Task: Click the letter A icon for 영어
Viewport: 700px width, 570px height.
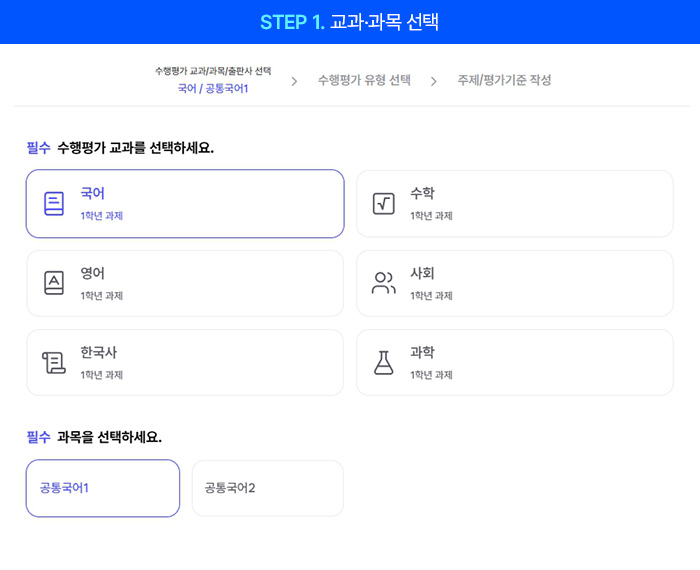Action: pos(54,283)
